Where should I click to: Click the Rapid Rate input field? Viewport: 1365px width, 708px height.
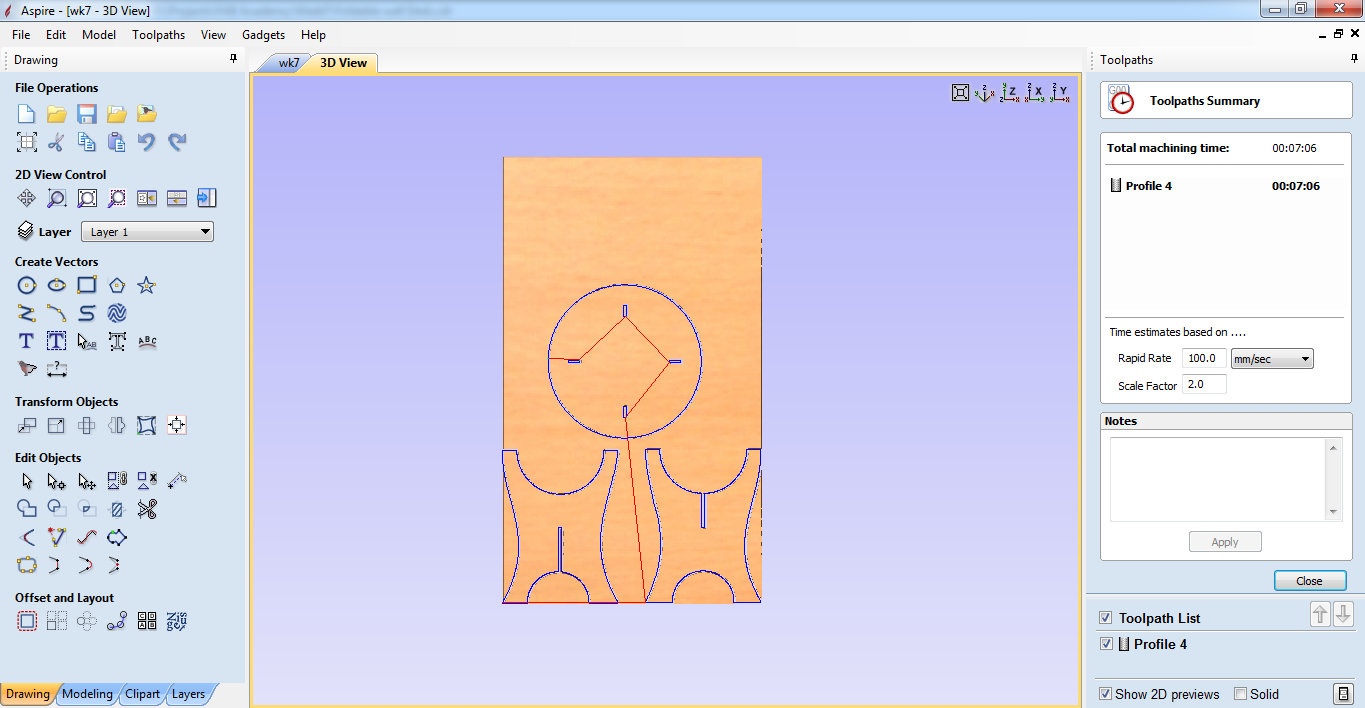(1204, 358)
